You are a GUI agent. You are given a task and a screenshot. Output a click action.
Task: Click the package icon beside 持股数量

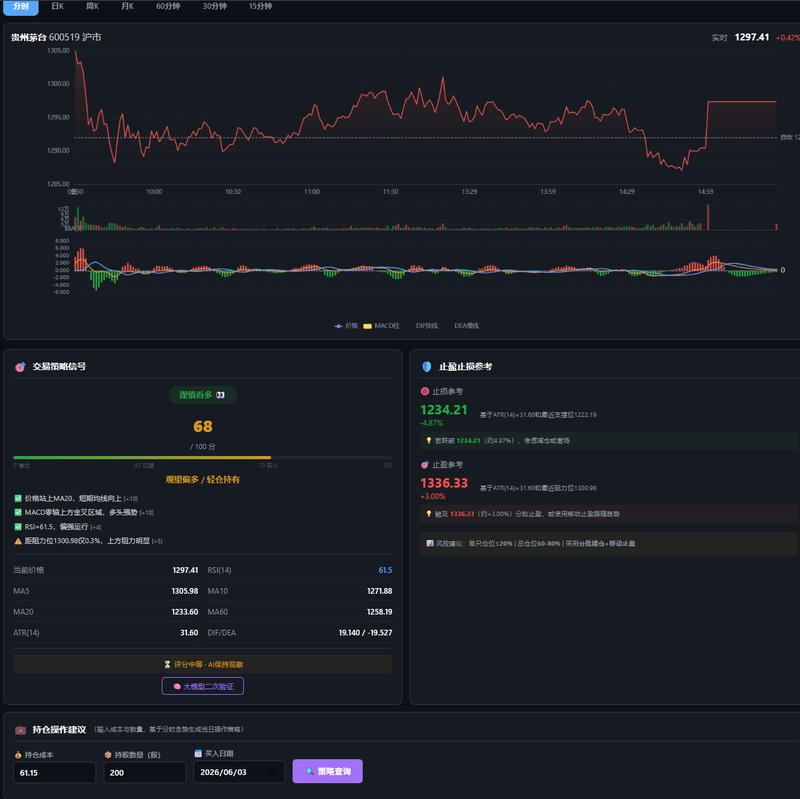(x=108, y=755)
